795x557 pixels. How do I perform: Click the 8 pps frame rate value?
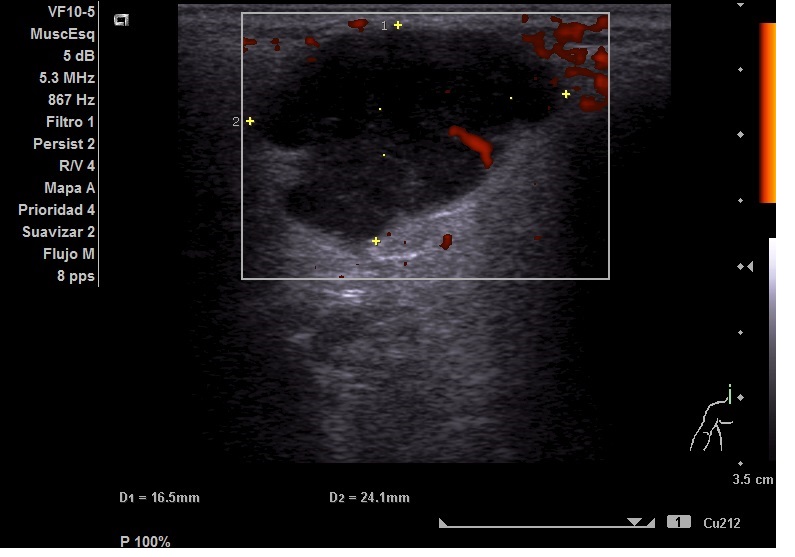[76, 276]
